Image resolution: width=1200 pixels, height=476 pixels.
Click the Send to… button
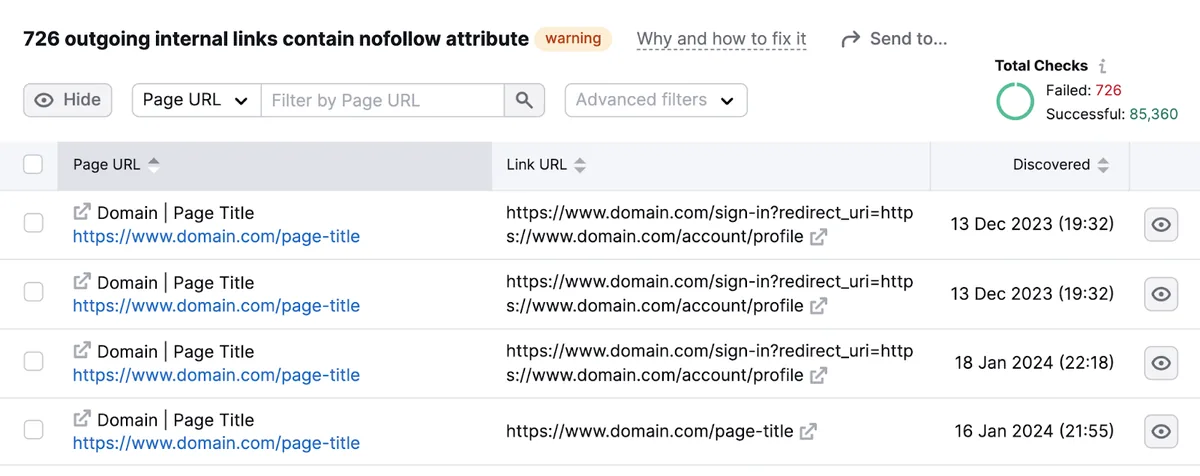point(894,40)
